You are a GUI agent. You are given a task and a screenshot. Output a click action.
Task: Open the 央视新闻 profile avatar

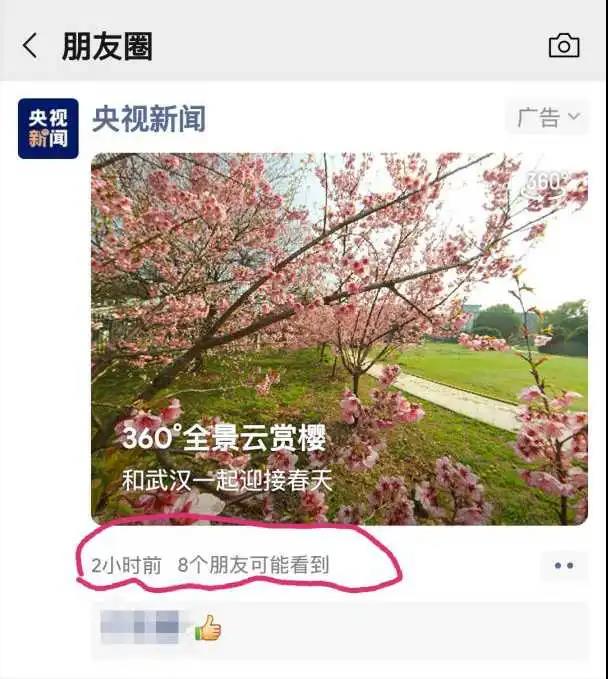[x=48, y=129]
